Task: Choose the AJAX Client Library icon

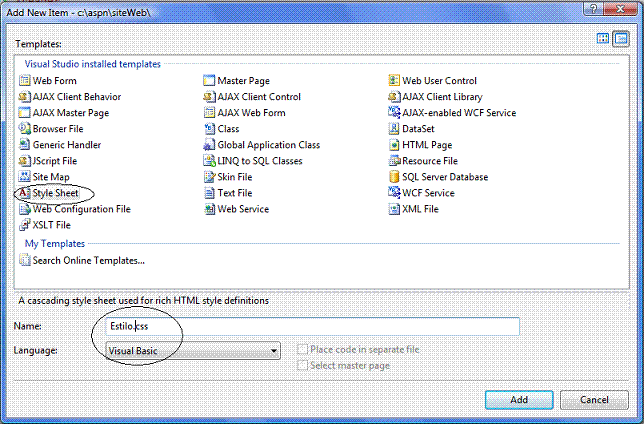Action: (x=394, y=97)
